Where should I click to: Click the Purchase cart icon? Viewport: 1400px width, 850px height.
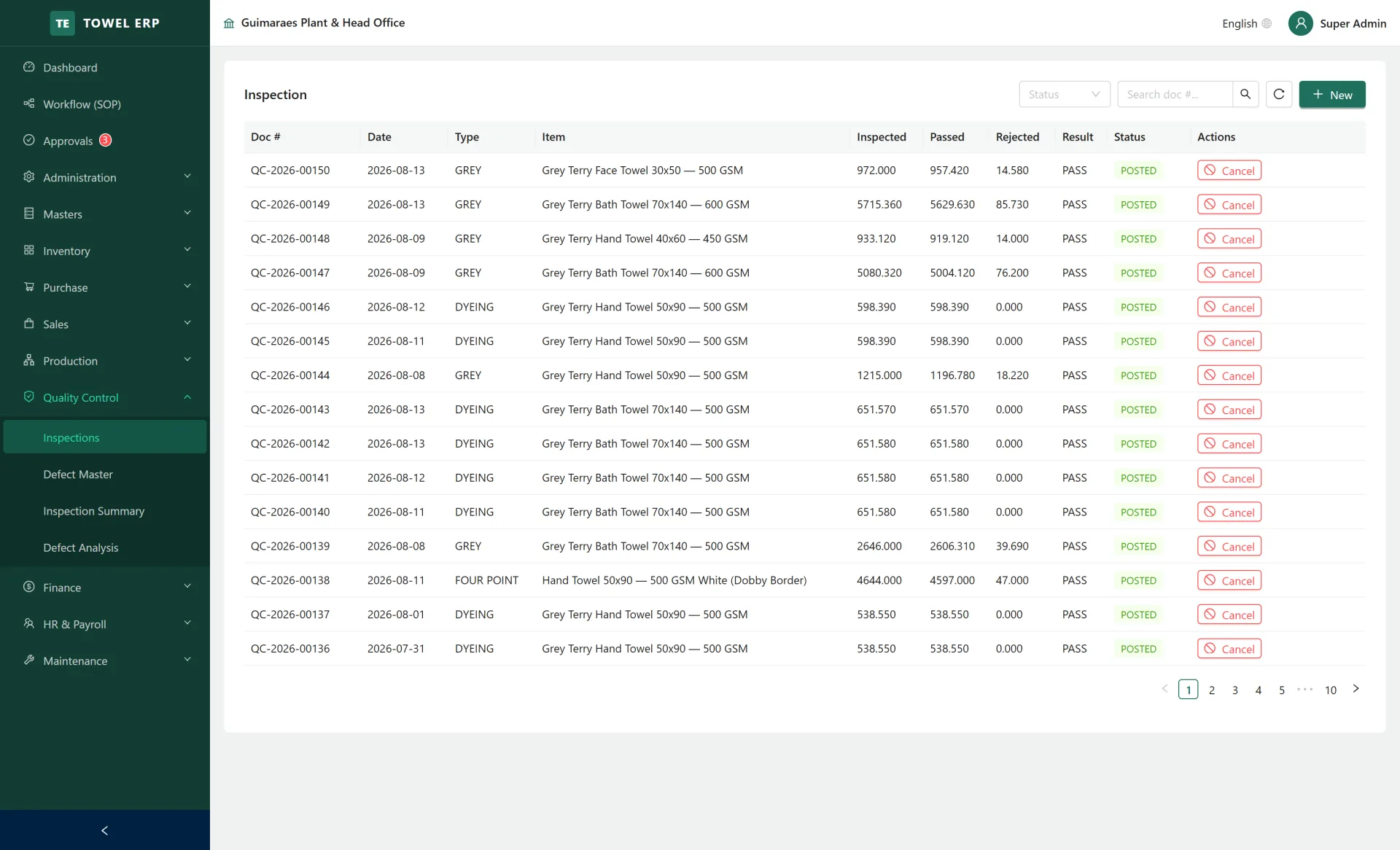29,287
